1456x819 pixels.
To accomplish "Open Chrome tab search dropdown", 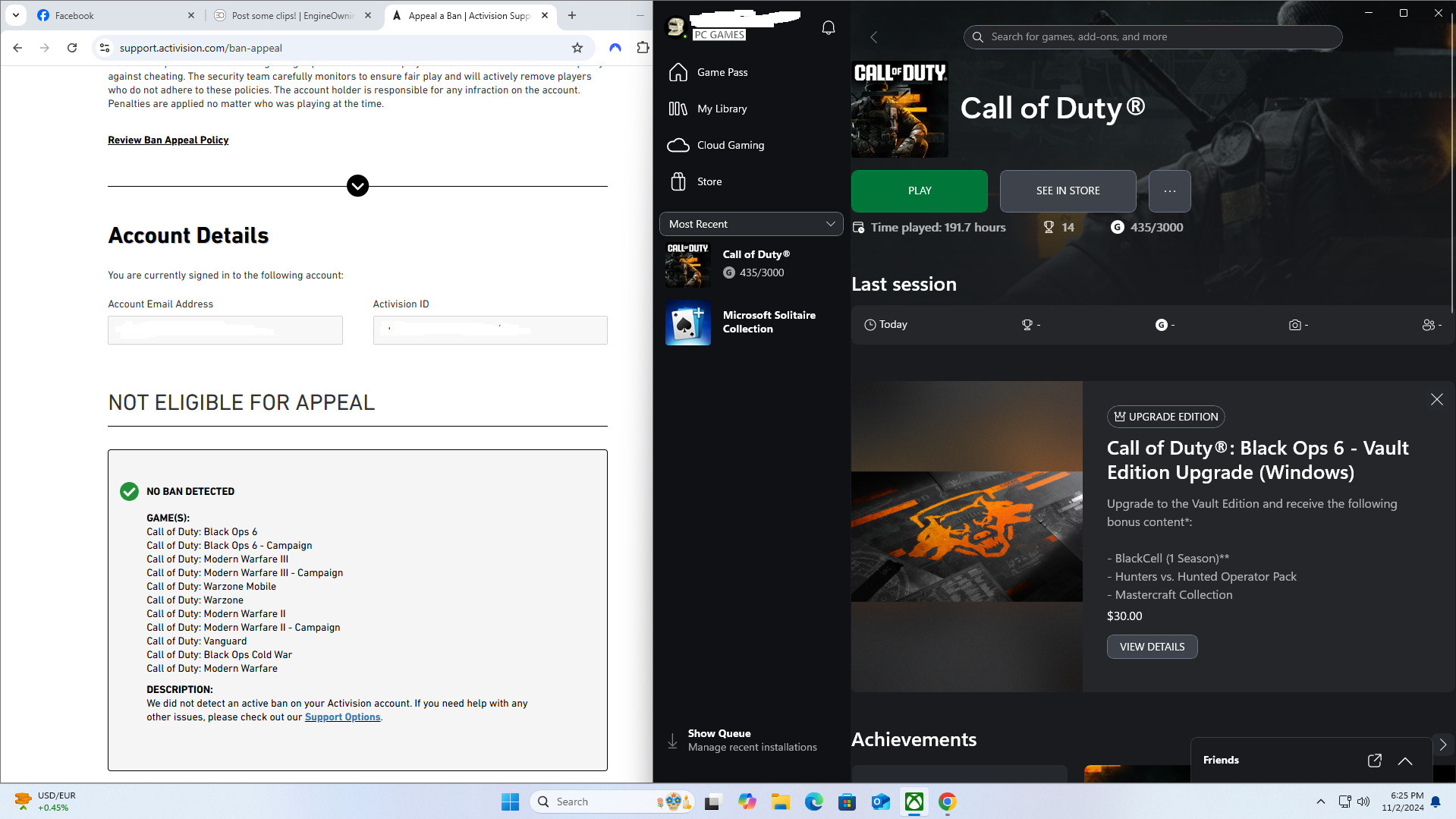I will click(x=16, y=15).
